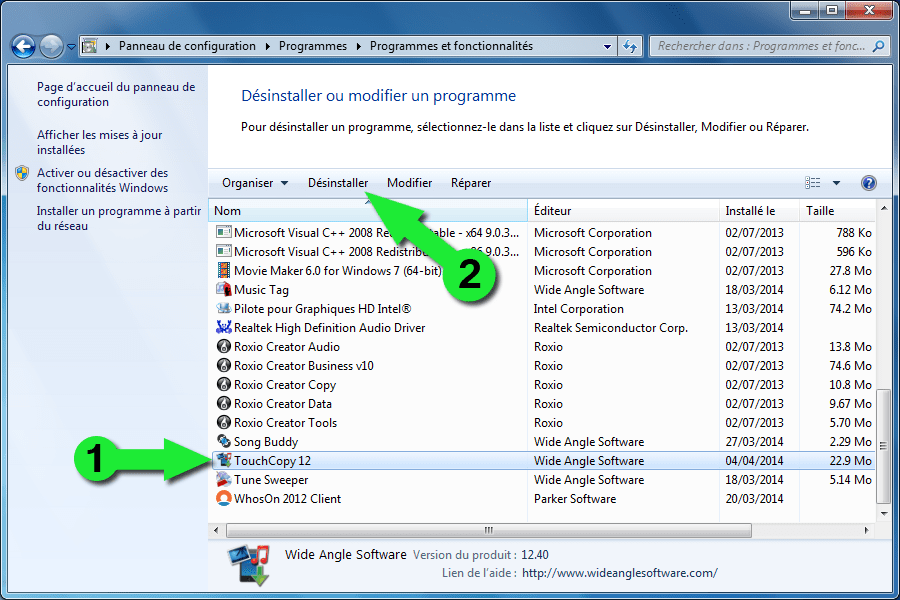Expand arrow after Panneau de configuration

[267, 47]
